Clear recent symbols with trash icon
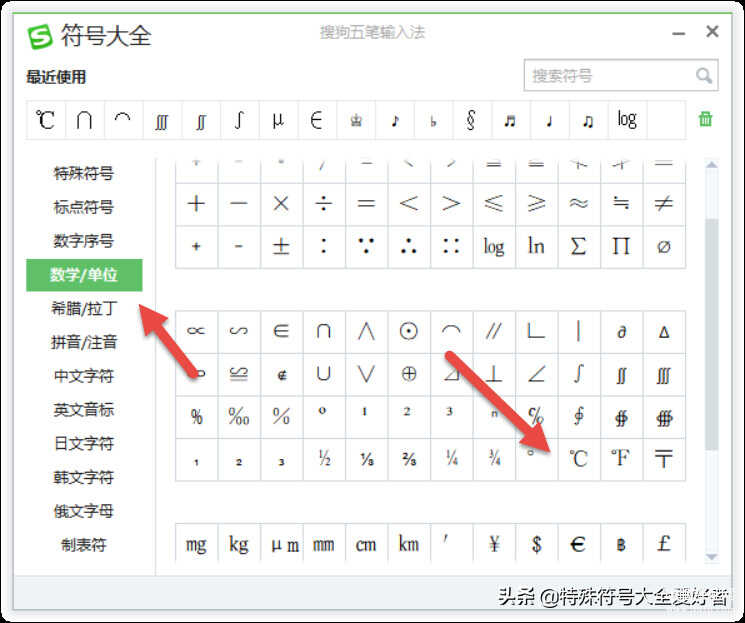The width and height of the screenshot is (745, 623). [706, 119]
